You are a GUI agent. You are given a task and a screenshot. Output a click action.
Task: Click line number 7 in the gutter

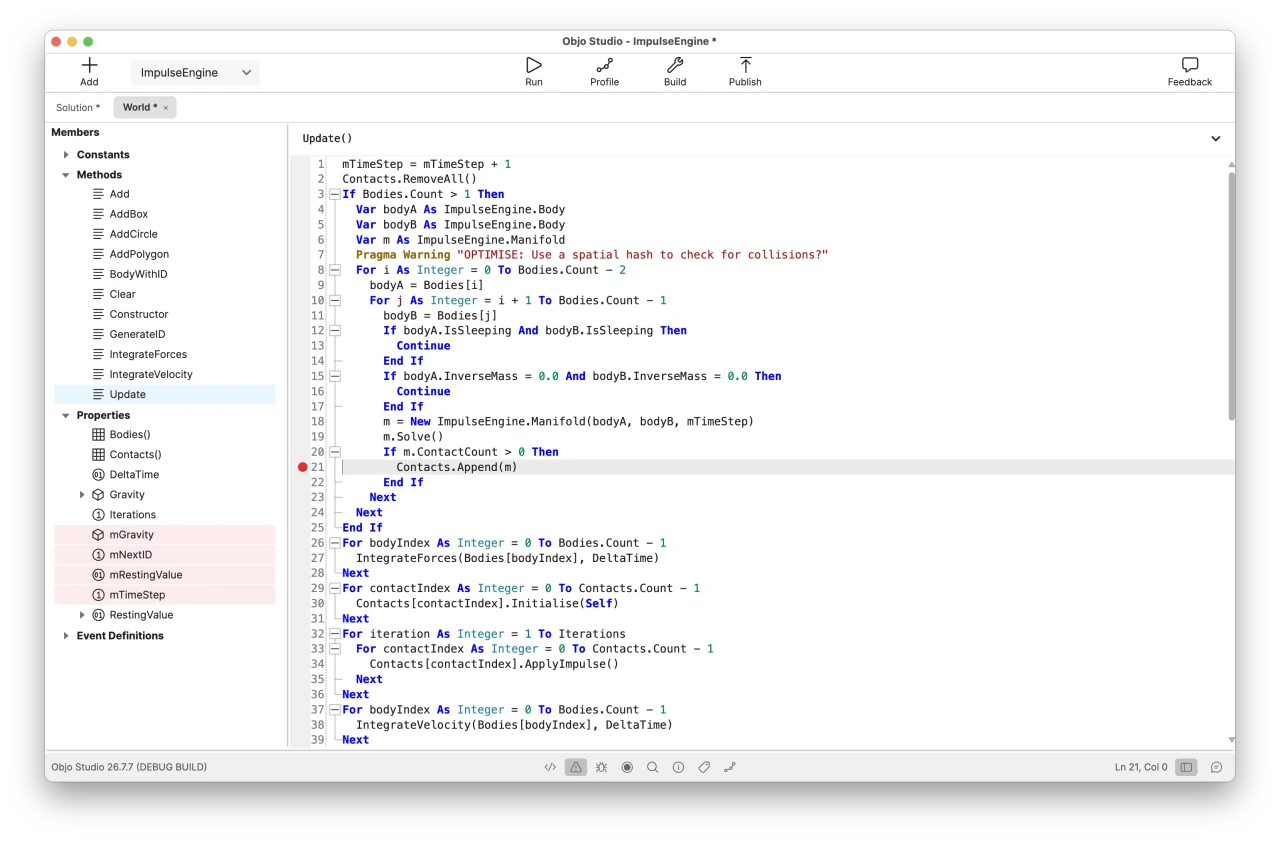(320, 255)
